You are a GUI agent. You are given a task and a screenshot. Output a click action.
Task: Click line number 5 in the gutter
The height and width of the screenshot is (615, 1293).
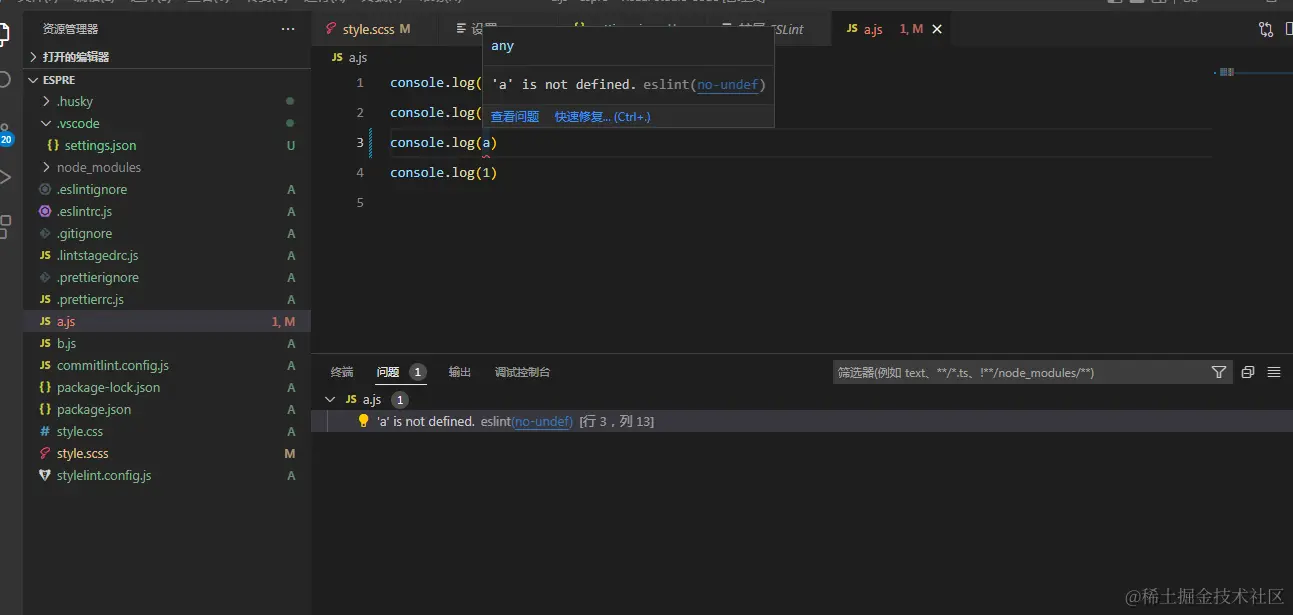coord(360,203)
